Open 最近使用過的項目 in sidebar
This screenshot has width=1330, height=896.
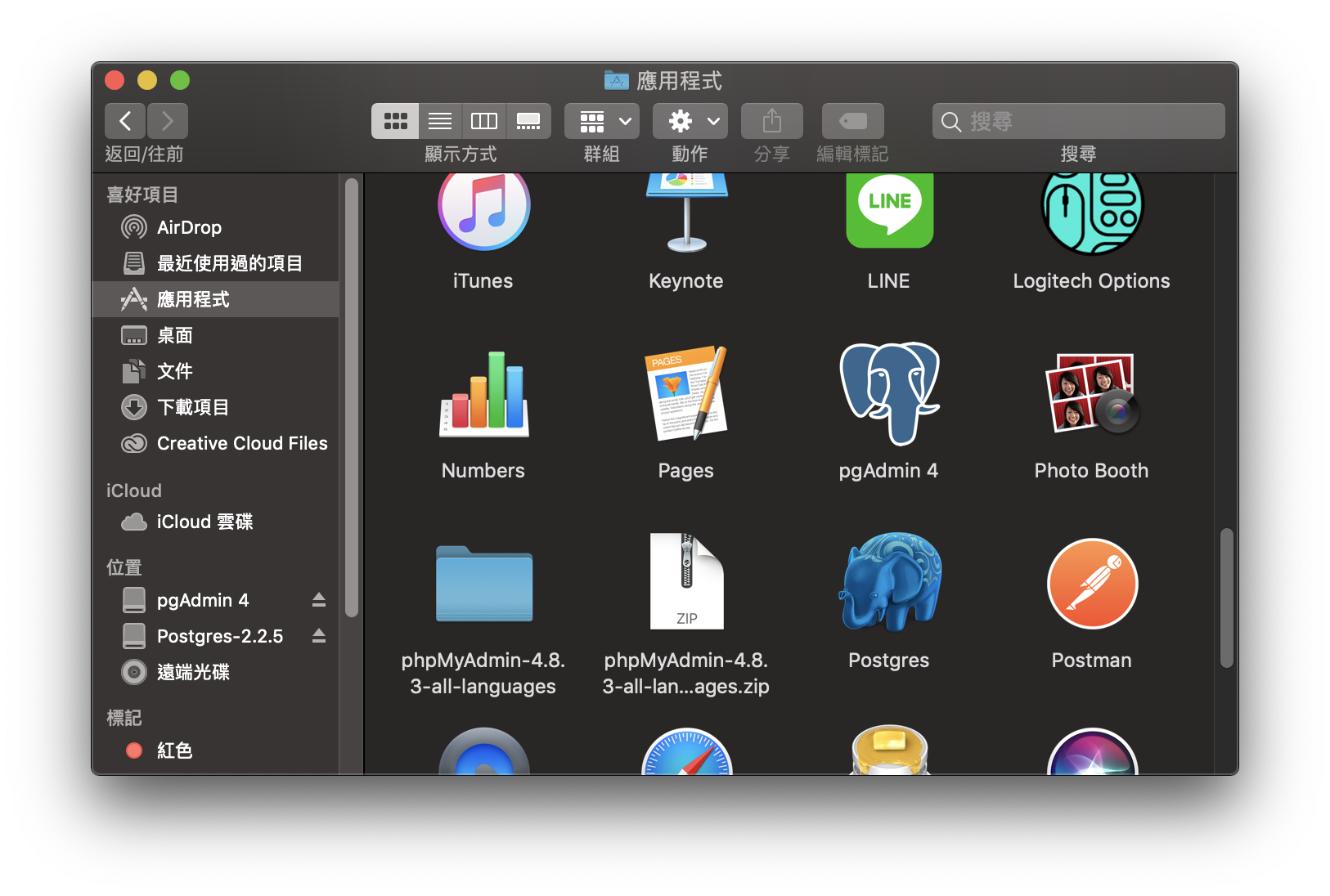[216, 263]
